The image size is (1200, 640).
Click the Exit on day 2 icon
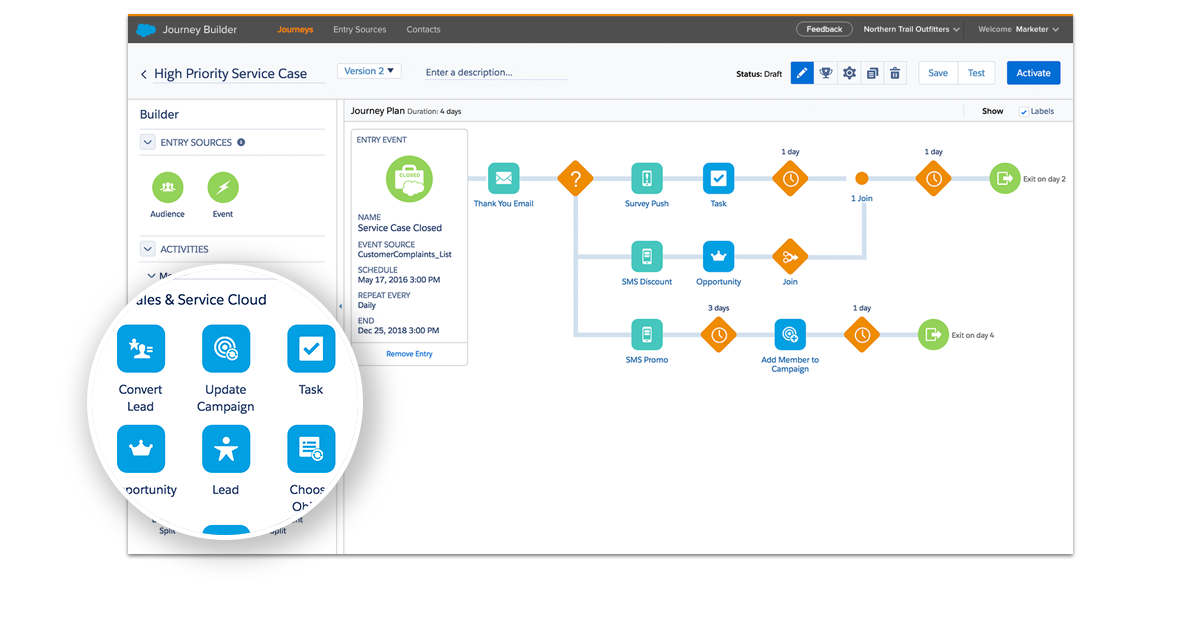click(x=1004, y=179)
